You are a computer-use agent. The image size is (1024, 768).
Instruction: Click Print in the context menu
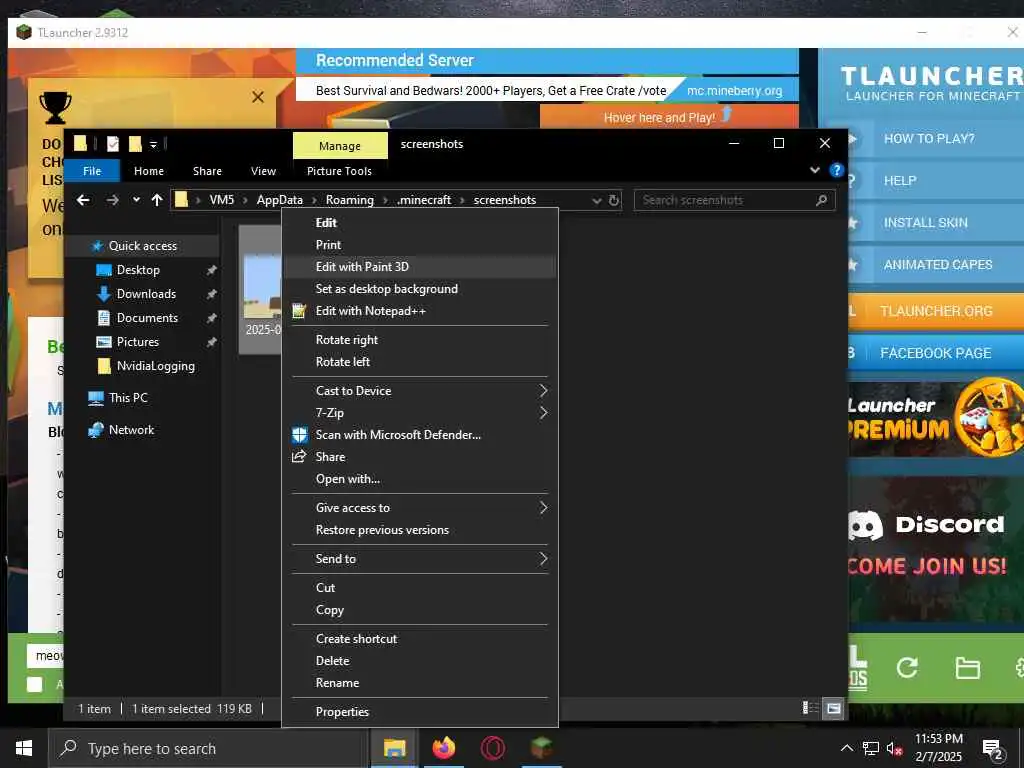(419, 245)
